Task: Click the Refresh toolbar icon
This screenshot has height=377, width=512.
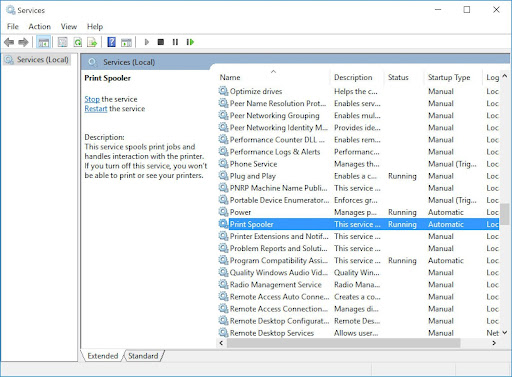Action: (78, 42)
